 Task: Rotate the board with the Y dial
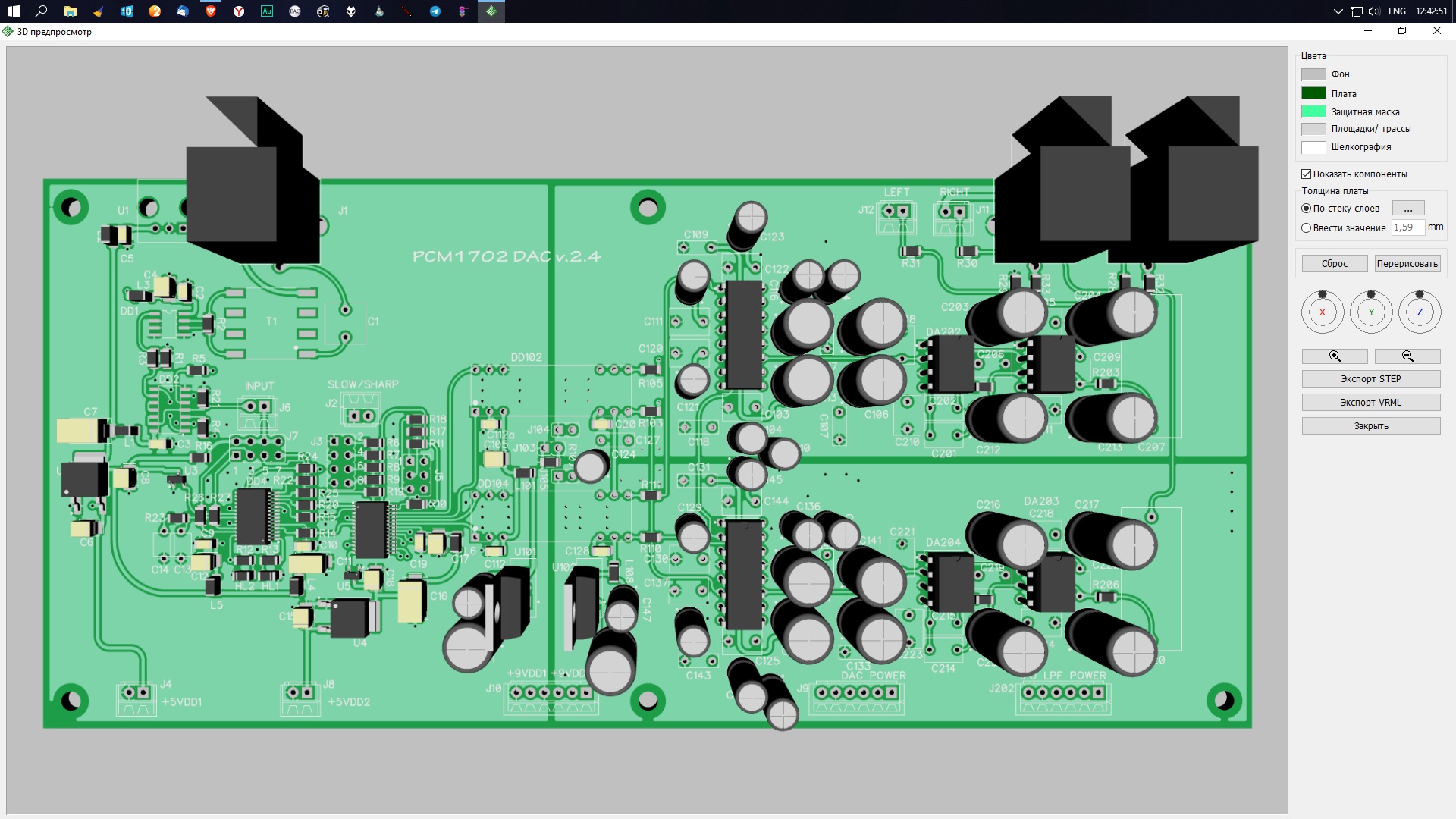tap(1371, 312)
